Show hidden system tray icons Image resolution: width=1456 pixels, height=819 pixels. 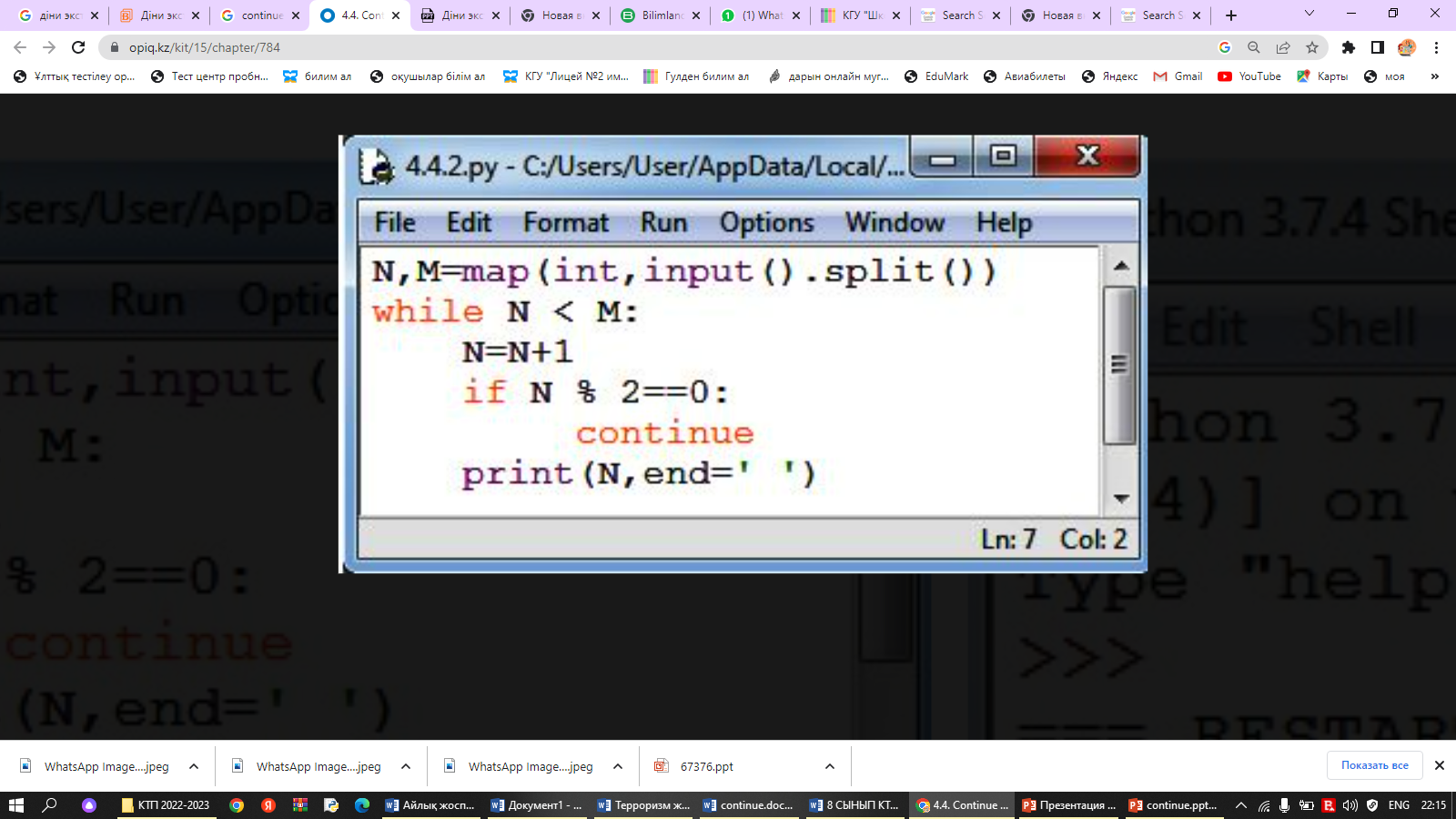1240,805
